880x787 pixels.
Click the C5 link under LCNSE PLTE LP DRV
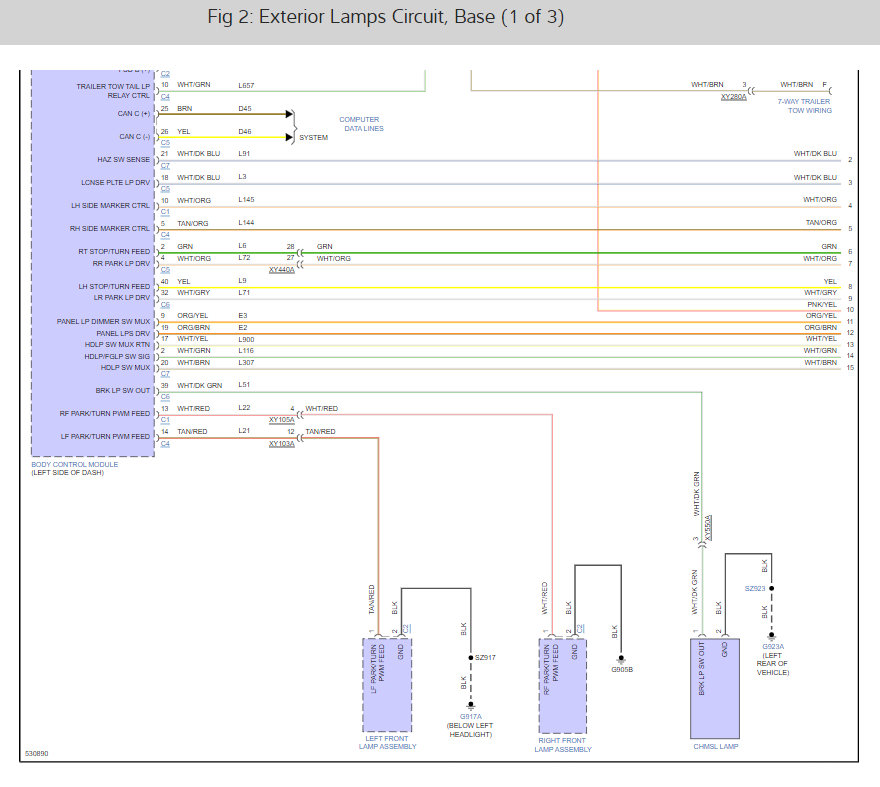165,189
